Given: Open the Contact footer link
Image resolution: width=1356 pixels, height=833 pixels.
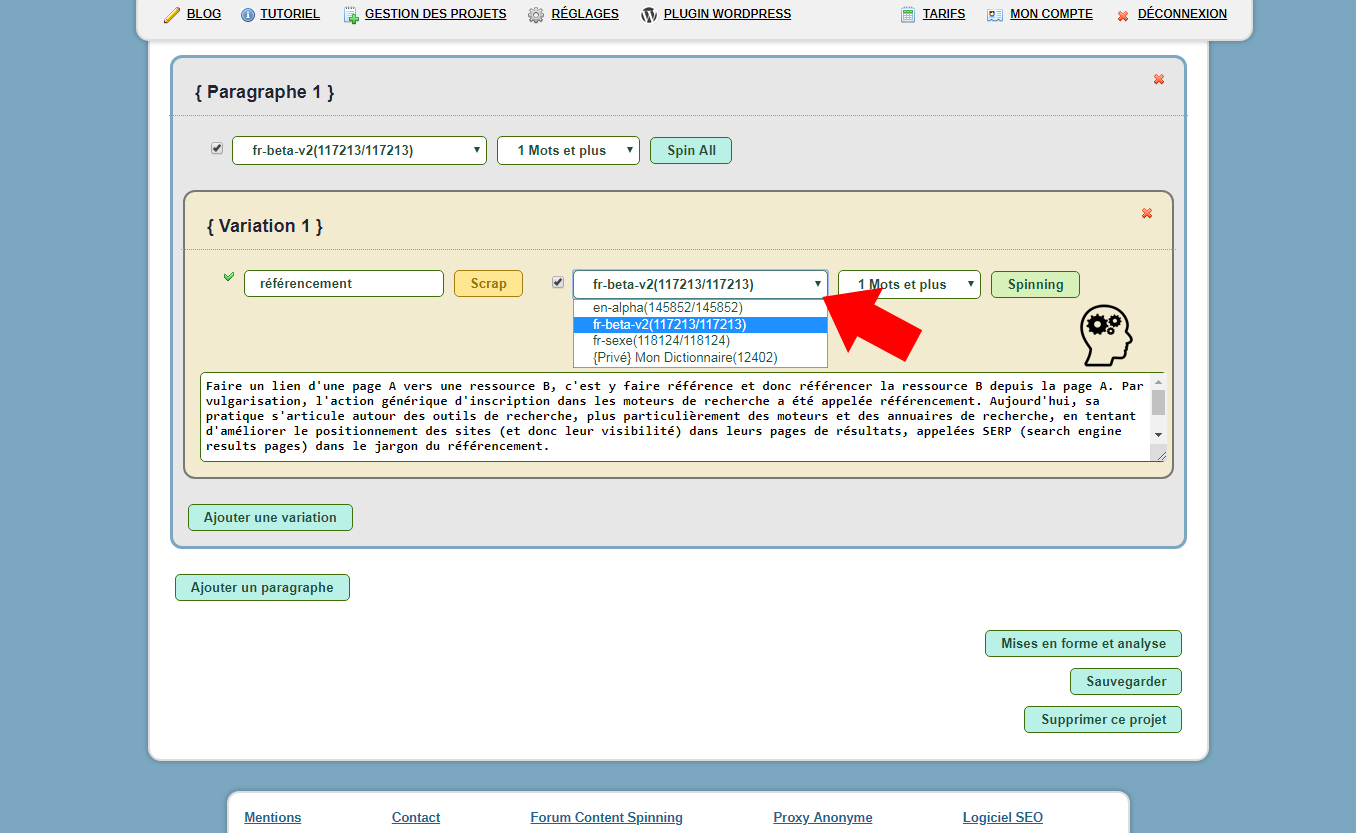Looking at the screenshot, I should (x=416, y=817).
